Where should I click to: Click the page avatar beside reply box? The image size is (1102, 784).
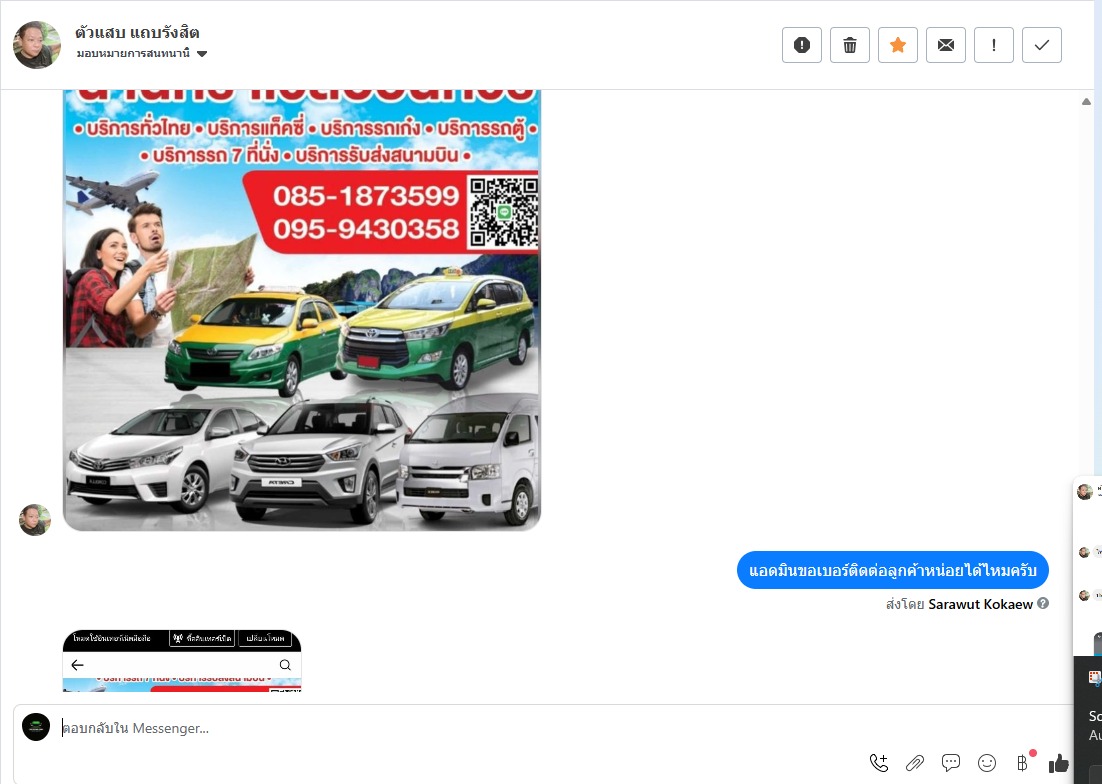(x=36, y=727)
